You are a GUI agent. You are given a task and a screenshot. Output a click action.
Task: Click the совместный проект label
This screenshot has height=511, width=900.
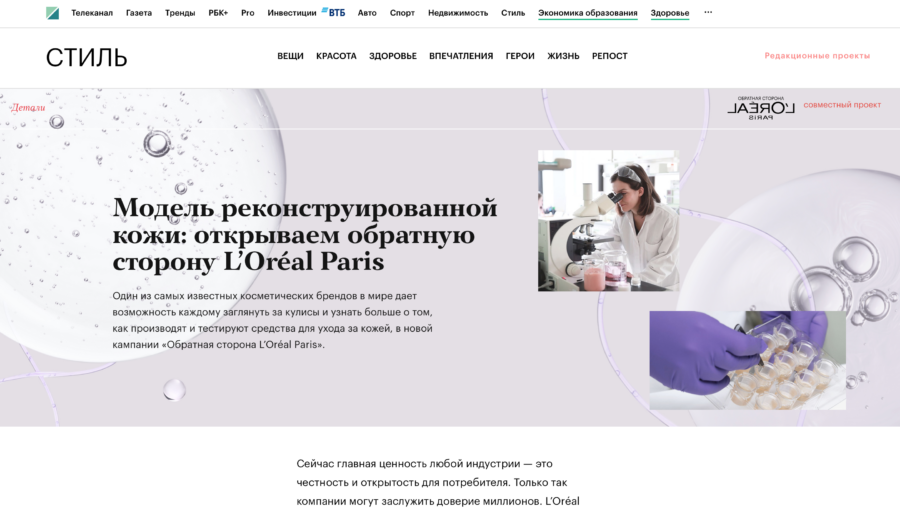tap(842, 105)
